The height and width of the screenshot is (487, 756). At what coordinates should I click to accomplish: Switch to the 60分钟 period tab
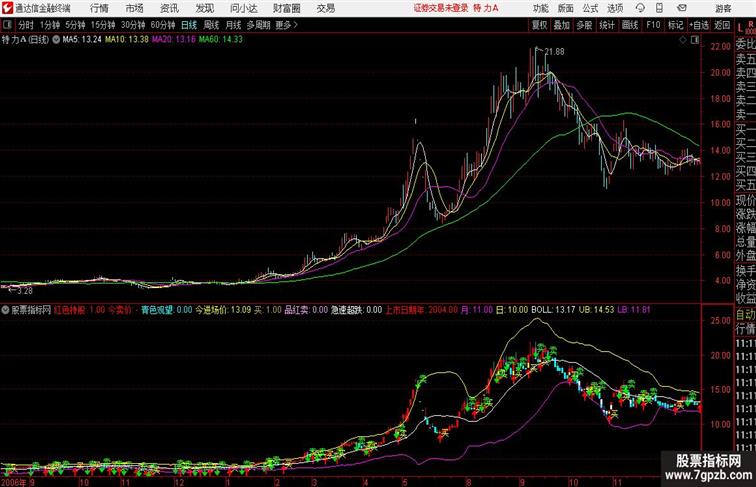[163, 25]
